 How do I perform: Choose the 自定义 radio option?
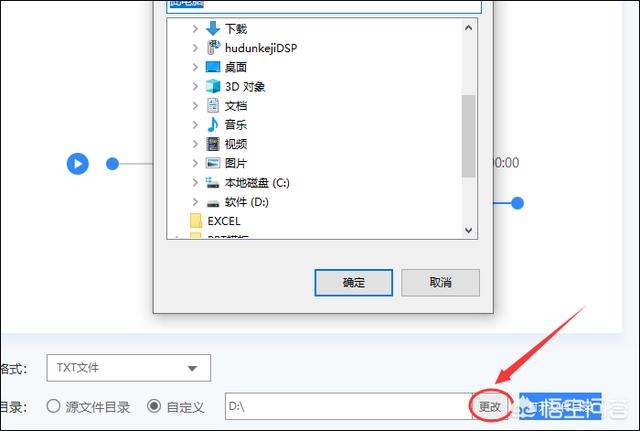(x=154, y=406)
